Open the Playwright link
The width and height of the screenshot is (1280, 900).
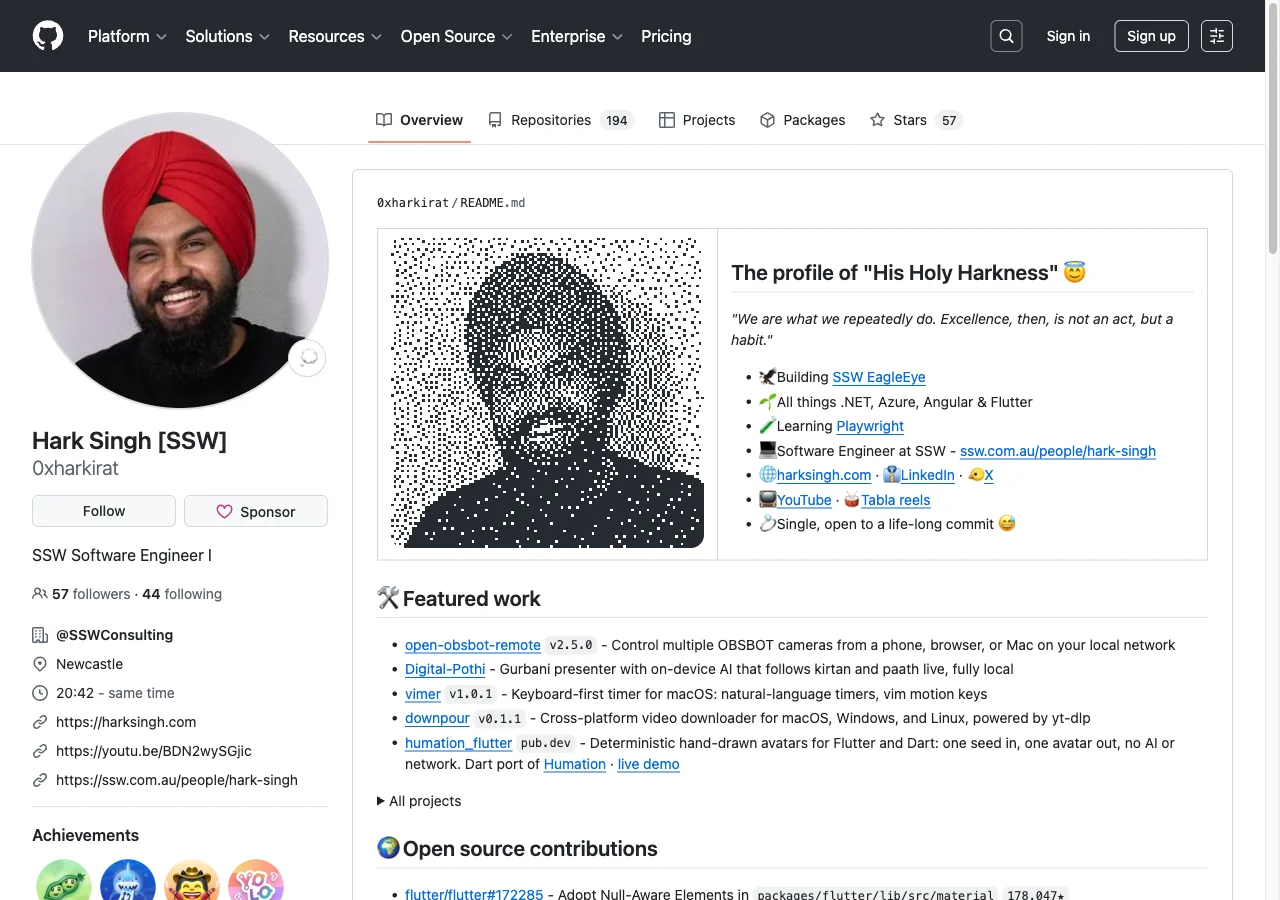click(x=870, y=426)
